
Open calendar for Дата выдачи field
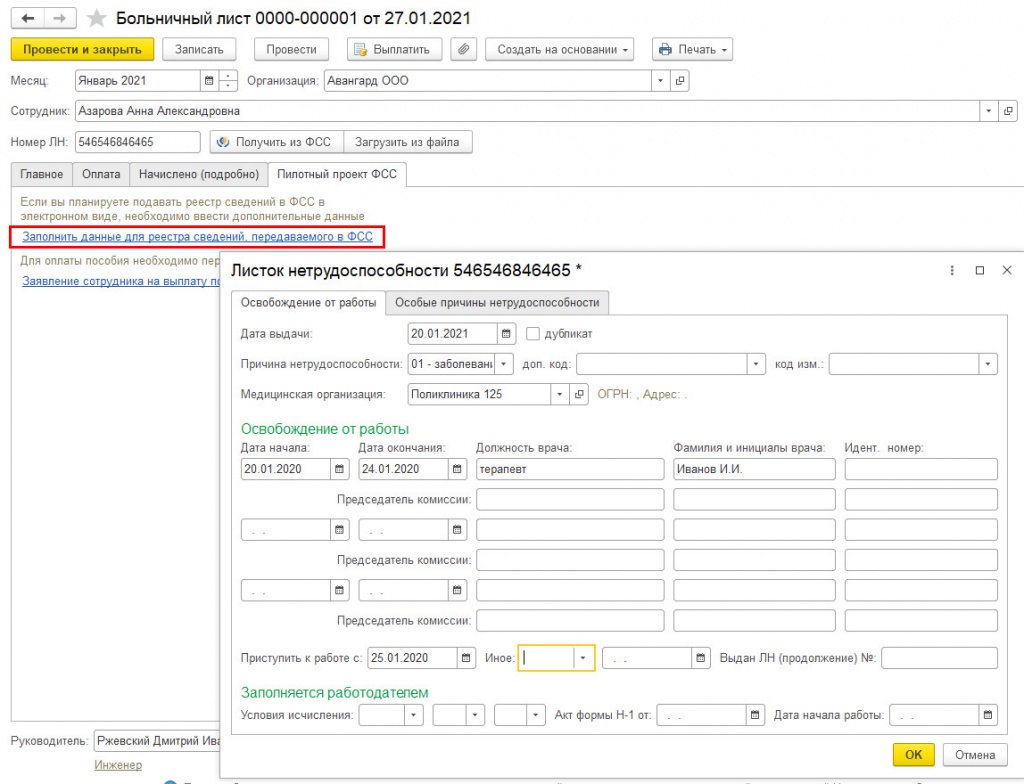click(506, 334)
